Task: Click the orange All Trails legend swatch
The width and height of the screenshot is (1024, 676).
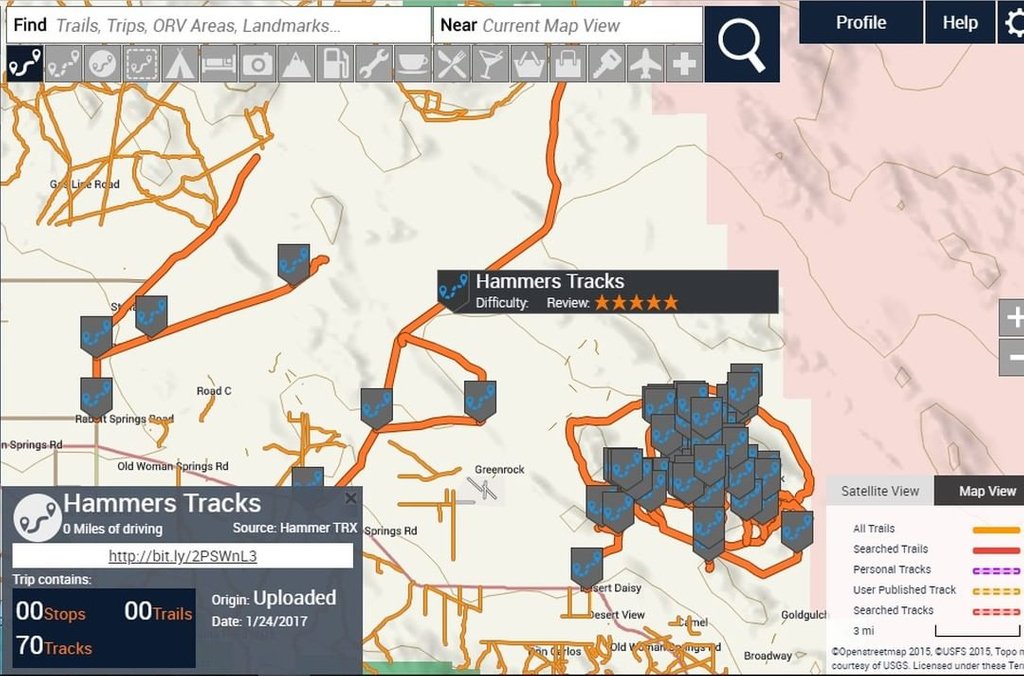Action: [x=996, y=530]
